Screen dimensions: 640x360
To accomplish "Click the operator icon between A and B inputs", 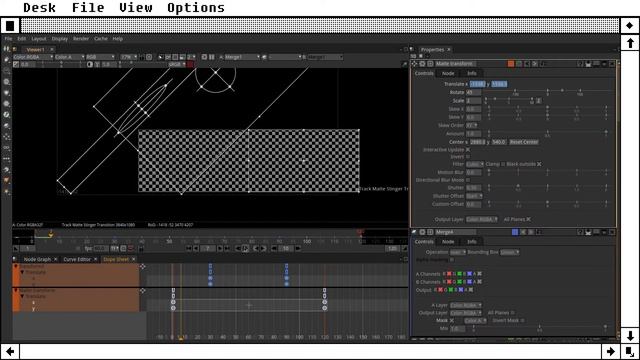I will [264, 57].
